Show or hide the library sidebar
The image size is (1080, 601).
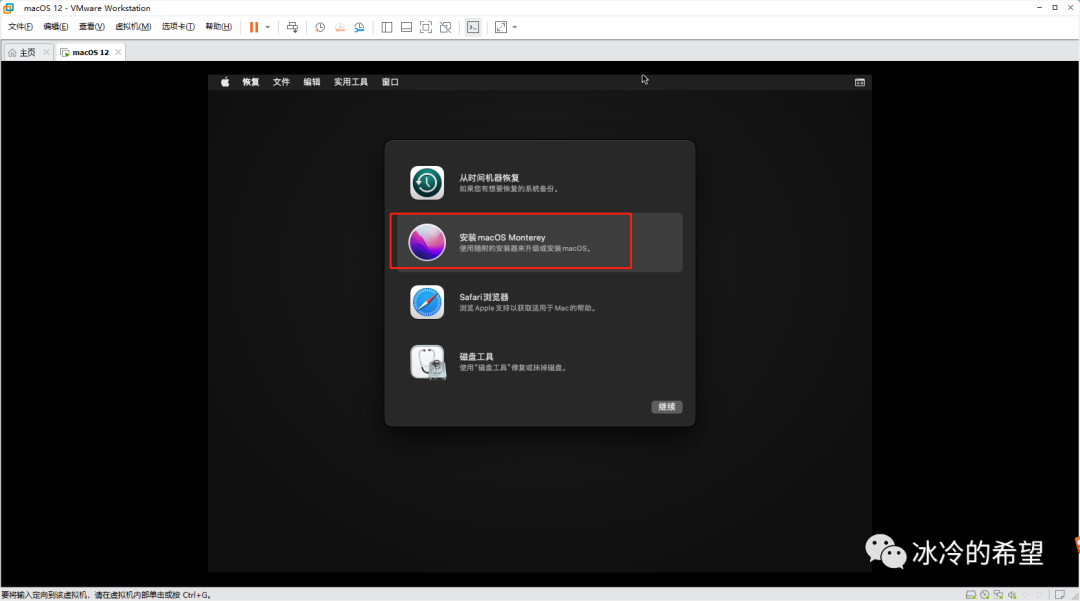coord(387,27)
